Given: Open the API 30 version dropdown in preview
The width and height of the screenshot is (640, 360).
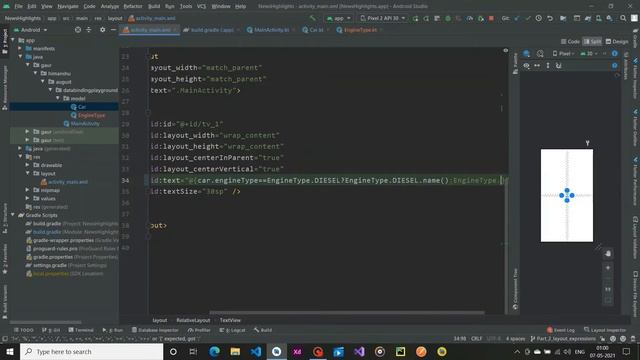Looking at the screenshot, I should [589, 53].
